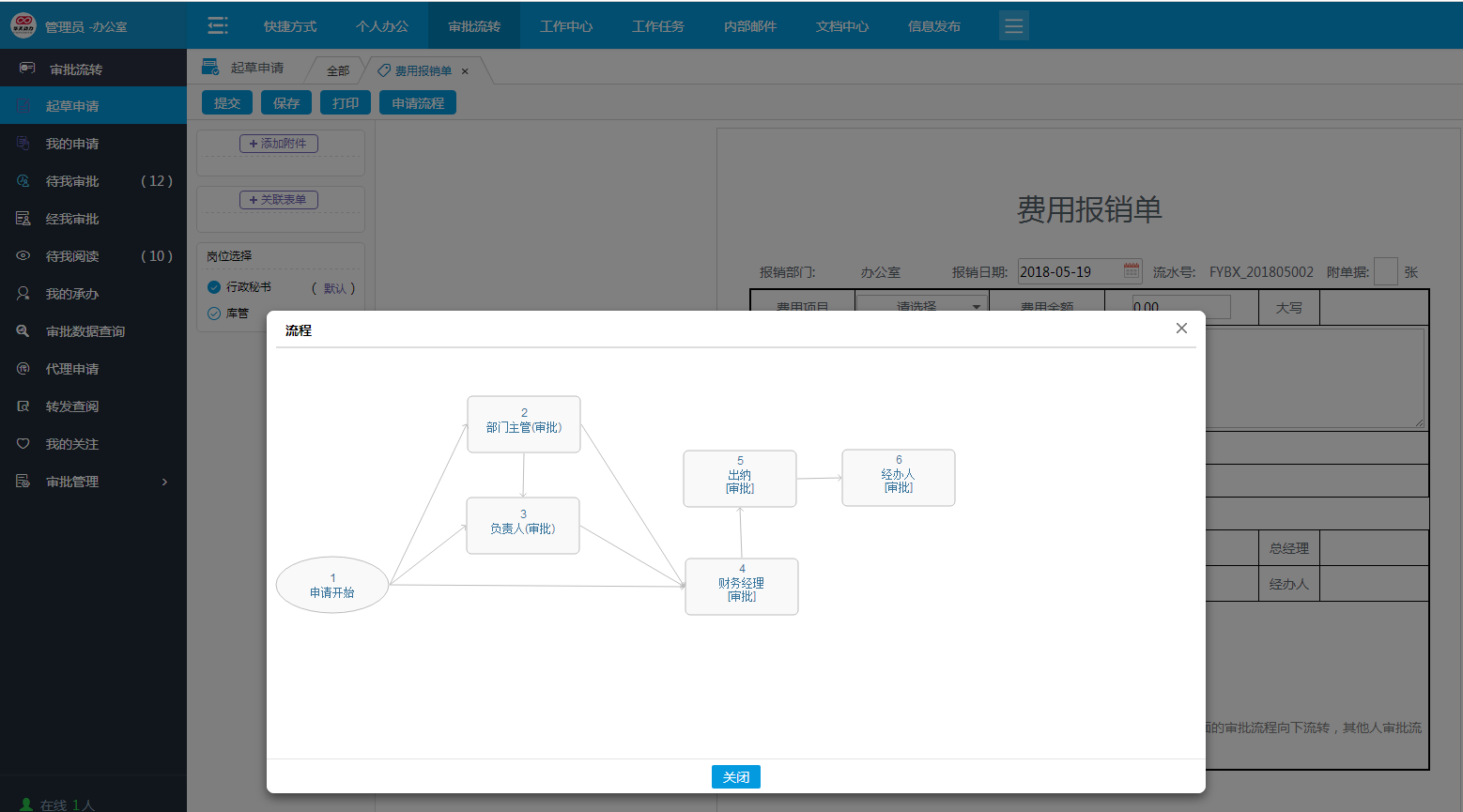Click the tag icon on 费用报销单 tab
The width and height of the screenshot is (1463, 812).
point(384,70)
